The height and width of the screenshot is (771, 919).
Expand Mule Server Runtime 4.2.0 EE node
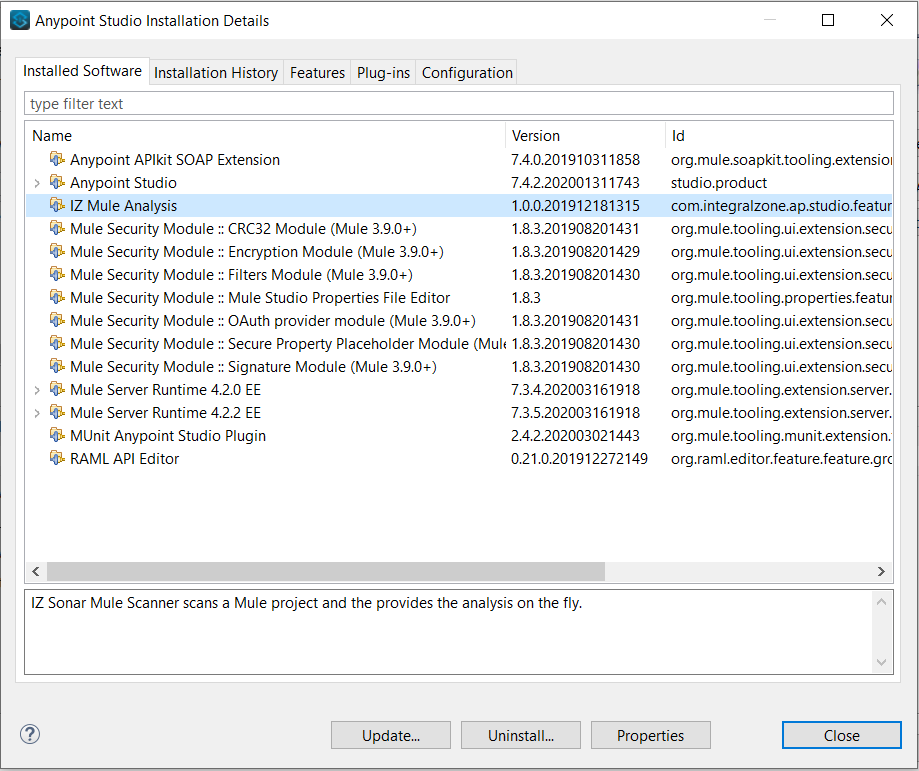[37, 390]
